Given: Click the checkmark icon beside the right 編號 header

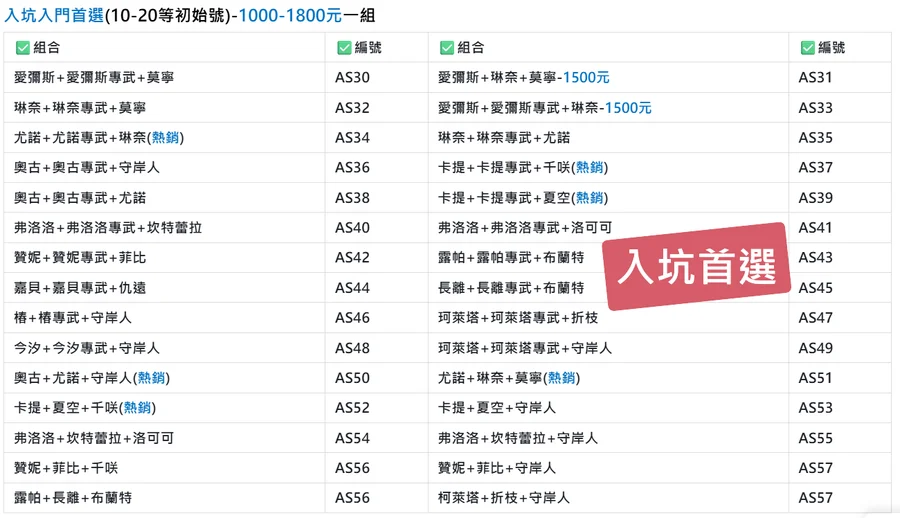Looking at the screenshot, I should pos(807,48).
